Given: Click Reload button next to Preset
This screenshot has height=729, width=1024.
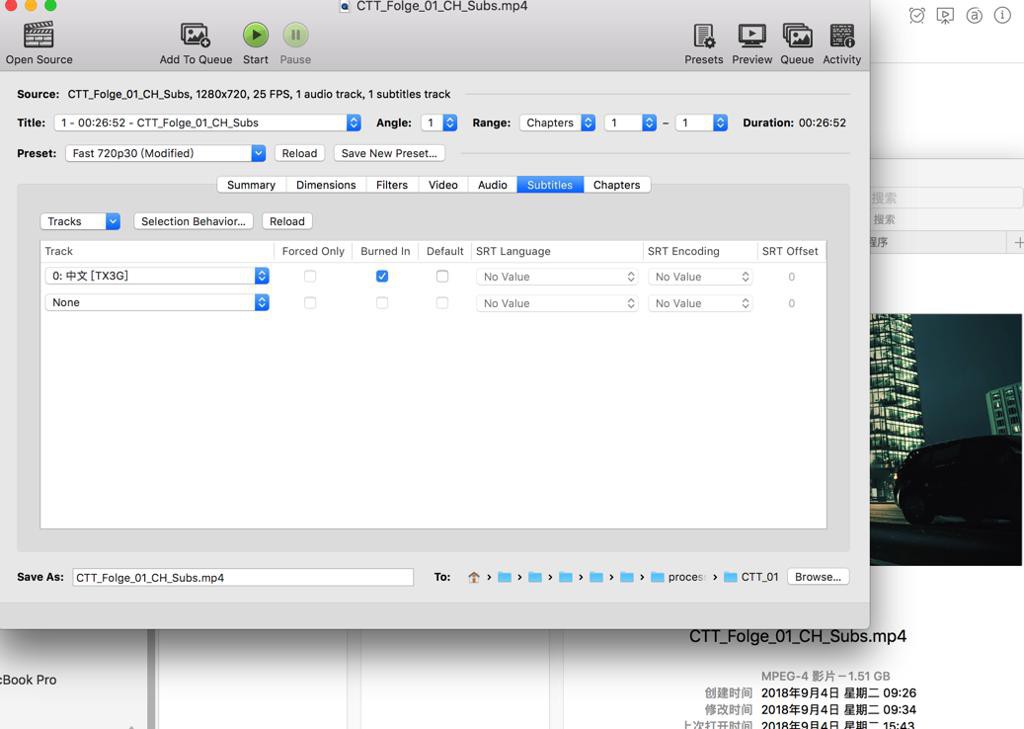Looking at the screenshot, I should click(299, 154).
